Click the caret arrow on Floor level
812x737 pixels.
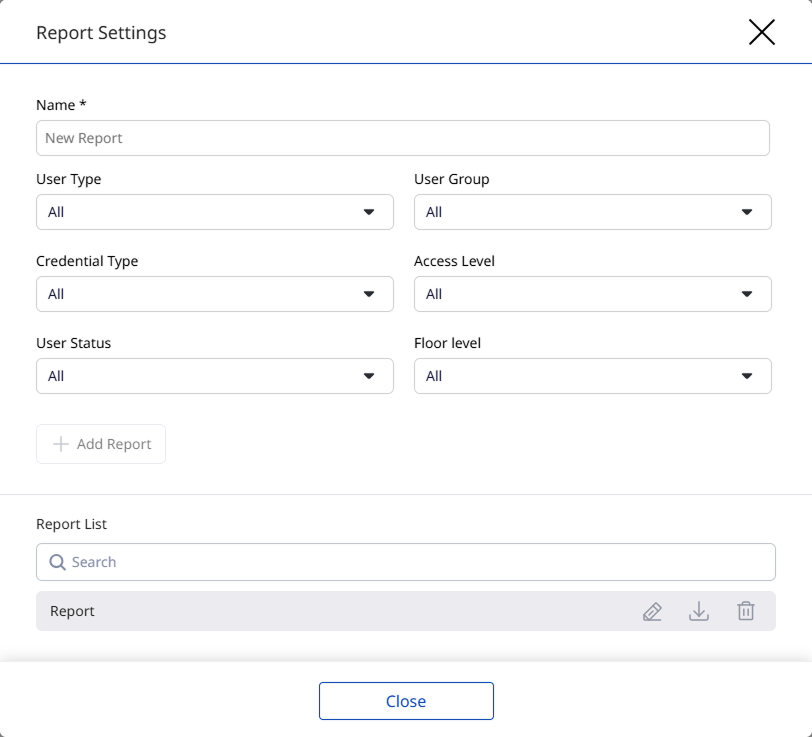point(747,376)
